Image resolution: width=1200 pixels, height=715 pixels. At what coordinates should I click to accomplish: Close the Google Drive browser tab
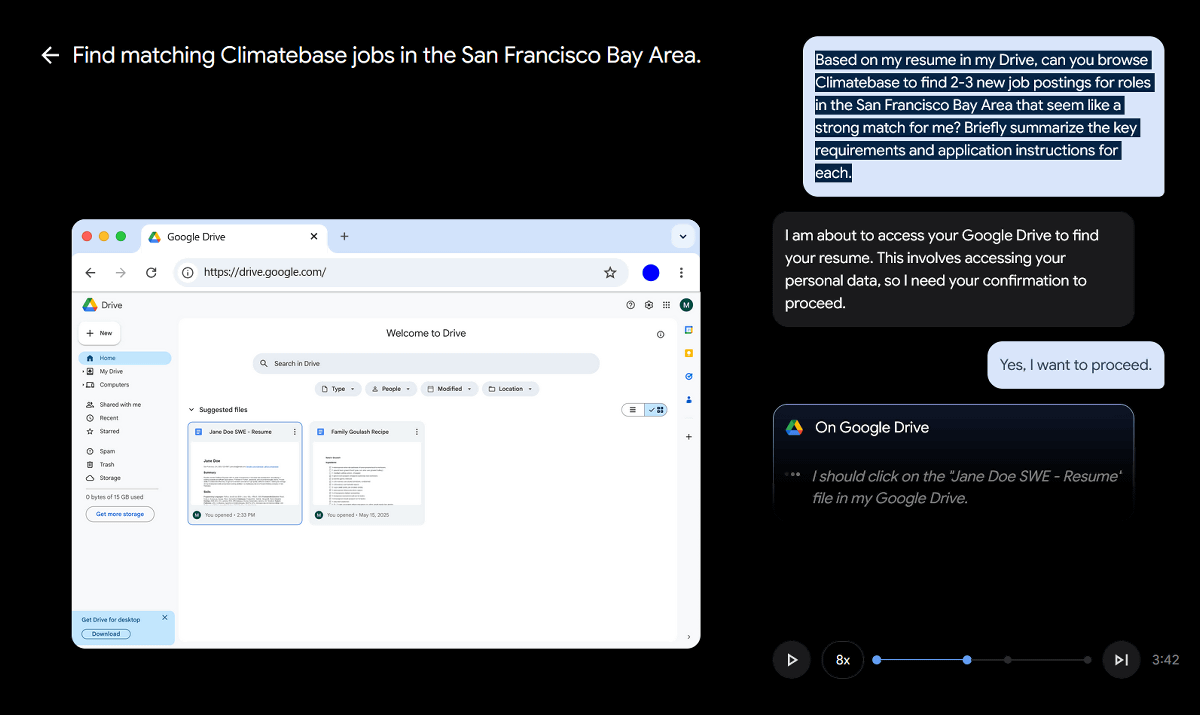[x=314, y=237]
